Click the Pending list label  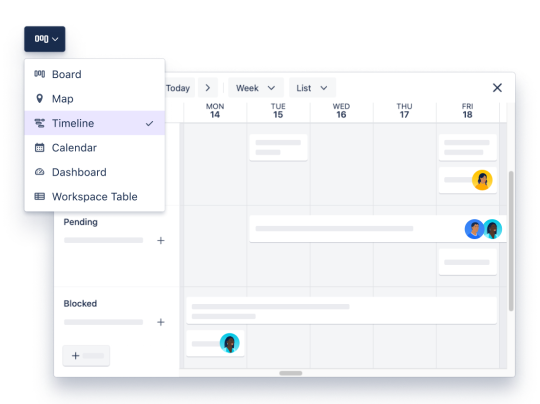(81, 222)
